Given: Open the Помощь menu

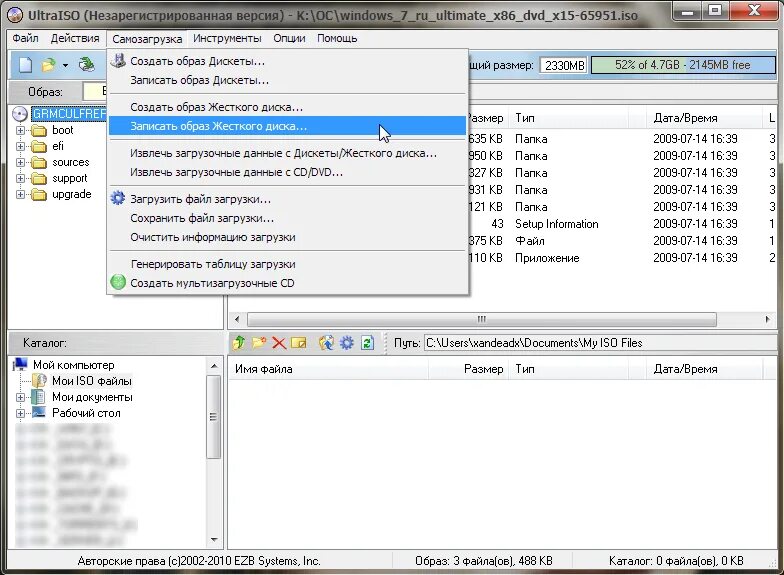Looking at the screenshot, I should (337, 38).
